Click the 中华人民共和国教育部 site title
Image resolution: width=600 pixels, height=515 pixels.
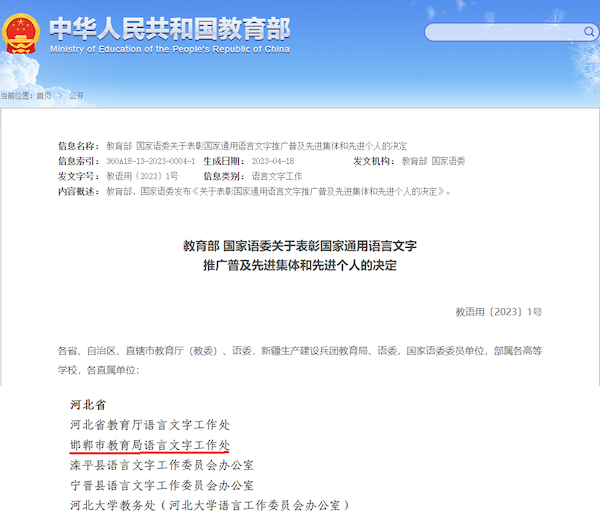click(x=170, y=28)
